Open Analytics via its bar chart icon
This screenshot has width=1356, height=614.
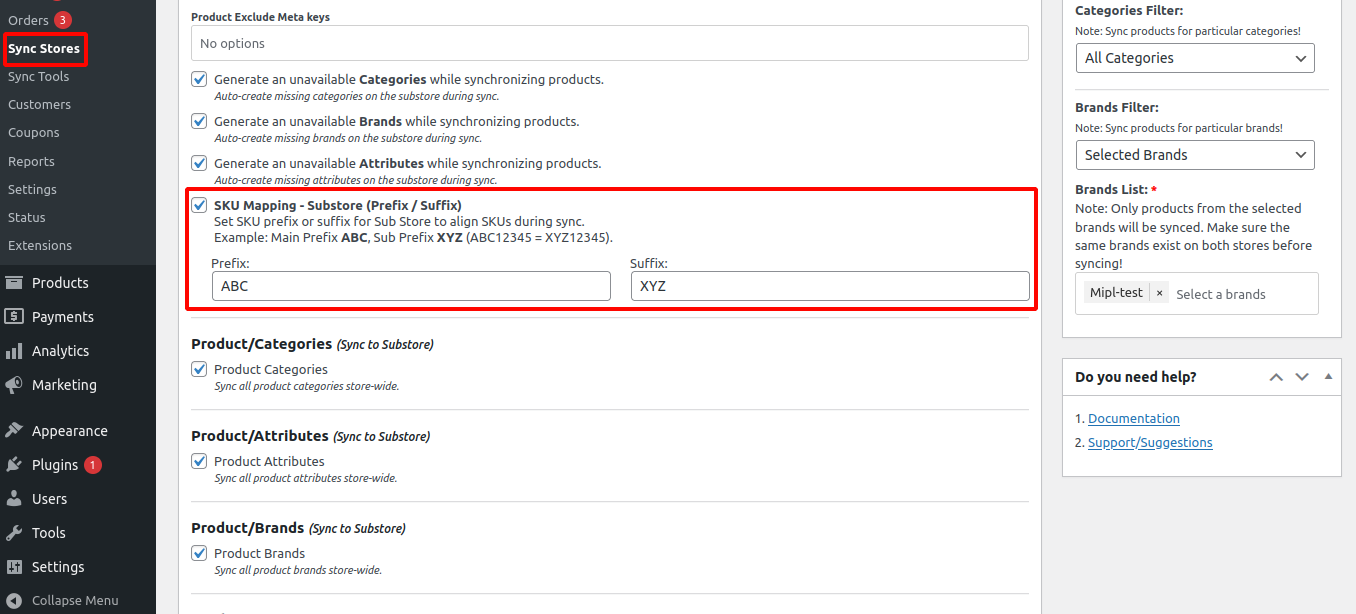14,351
